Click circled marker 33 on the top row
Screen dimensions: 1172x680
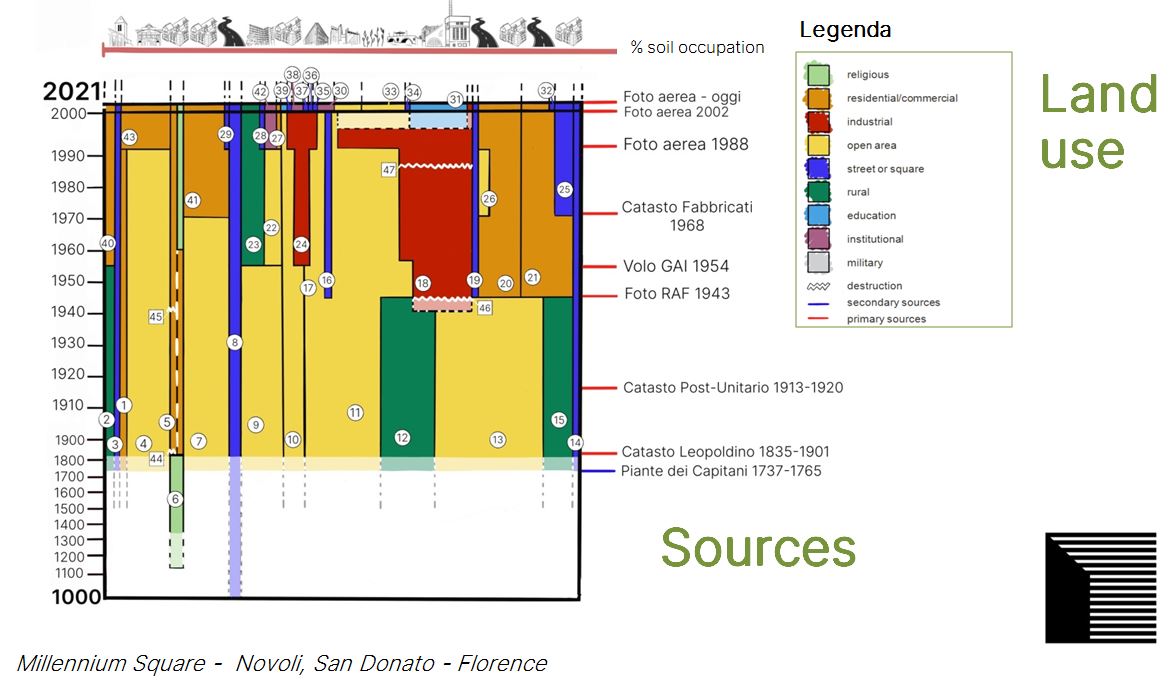pyautogui.click(x=390, y=91)
